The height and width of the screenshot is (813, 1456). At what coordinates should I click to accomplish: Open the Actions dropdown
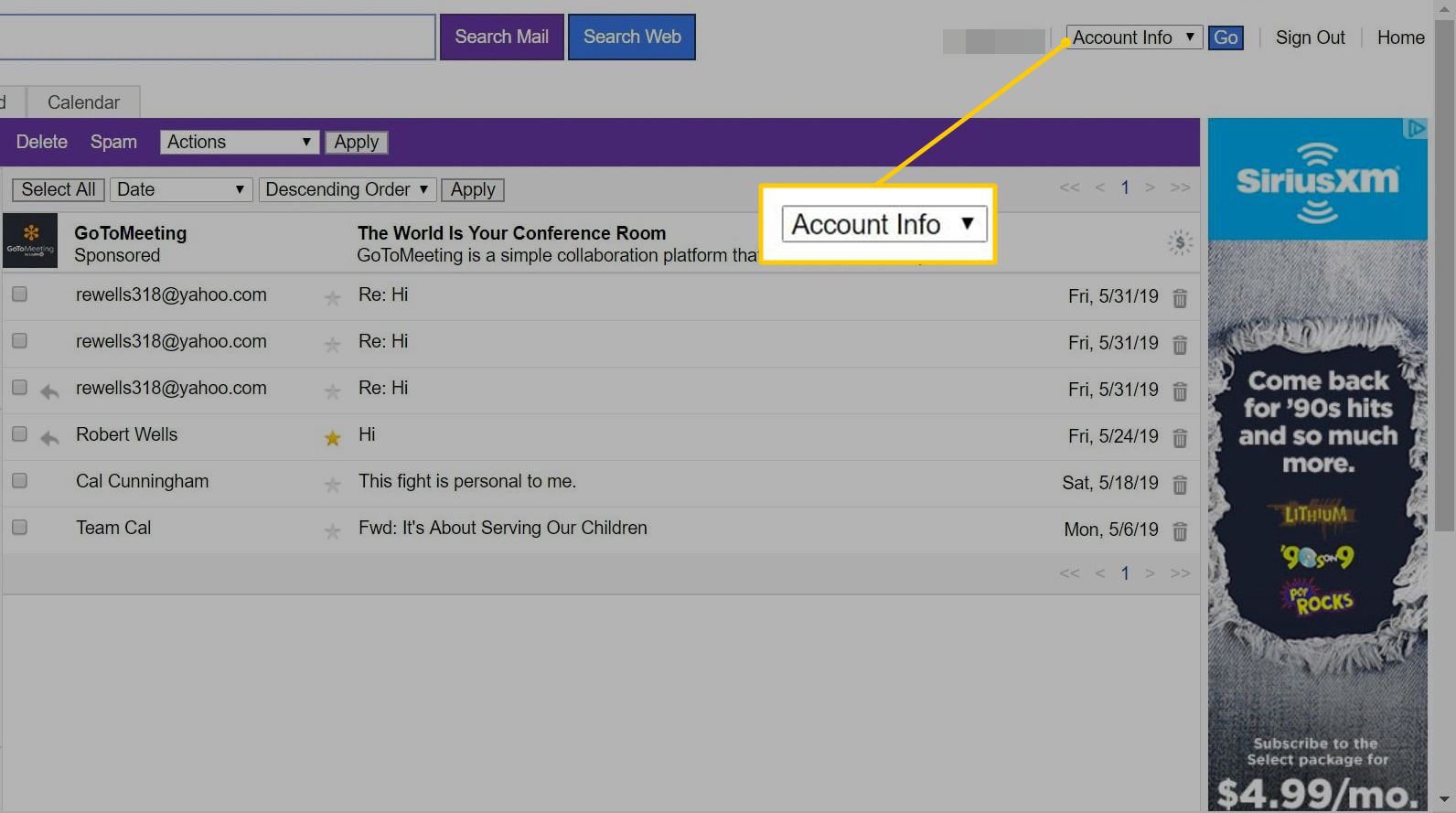tap(240, 142)
